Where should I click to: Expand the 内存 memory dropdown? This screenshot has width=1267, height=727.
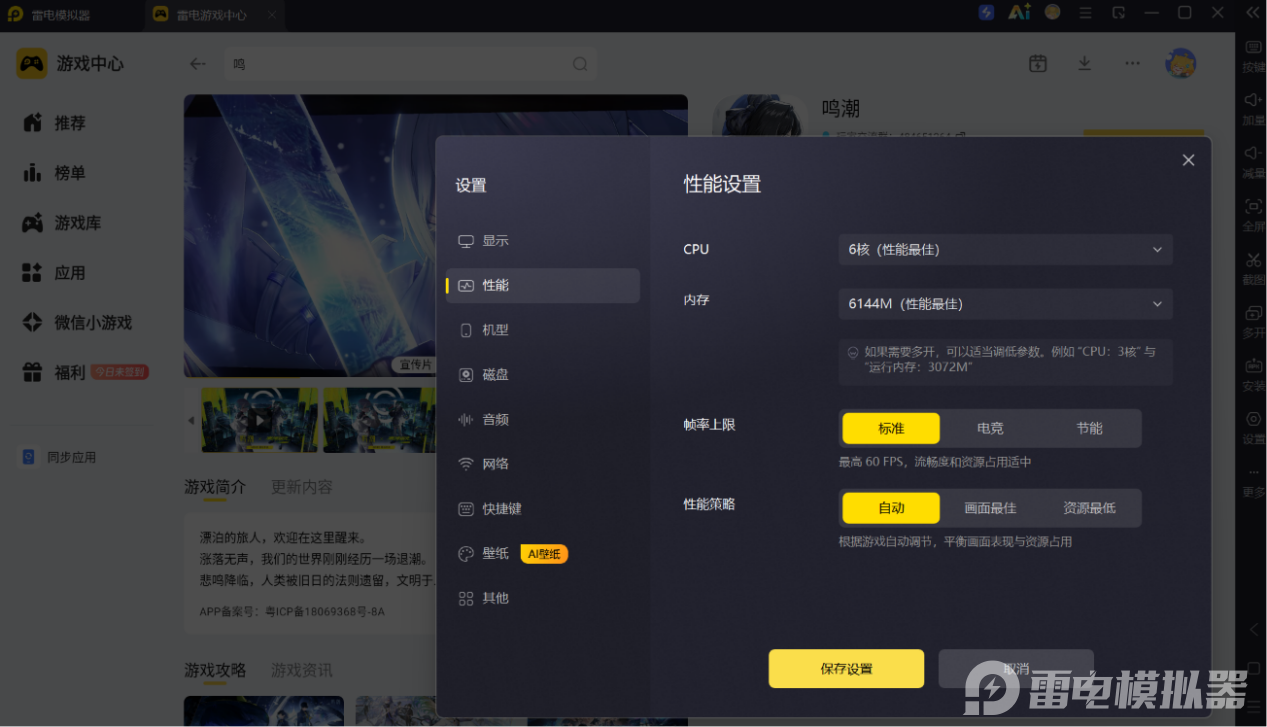point(1005,303)
